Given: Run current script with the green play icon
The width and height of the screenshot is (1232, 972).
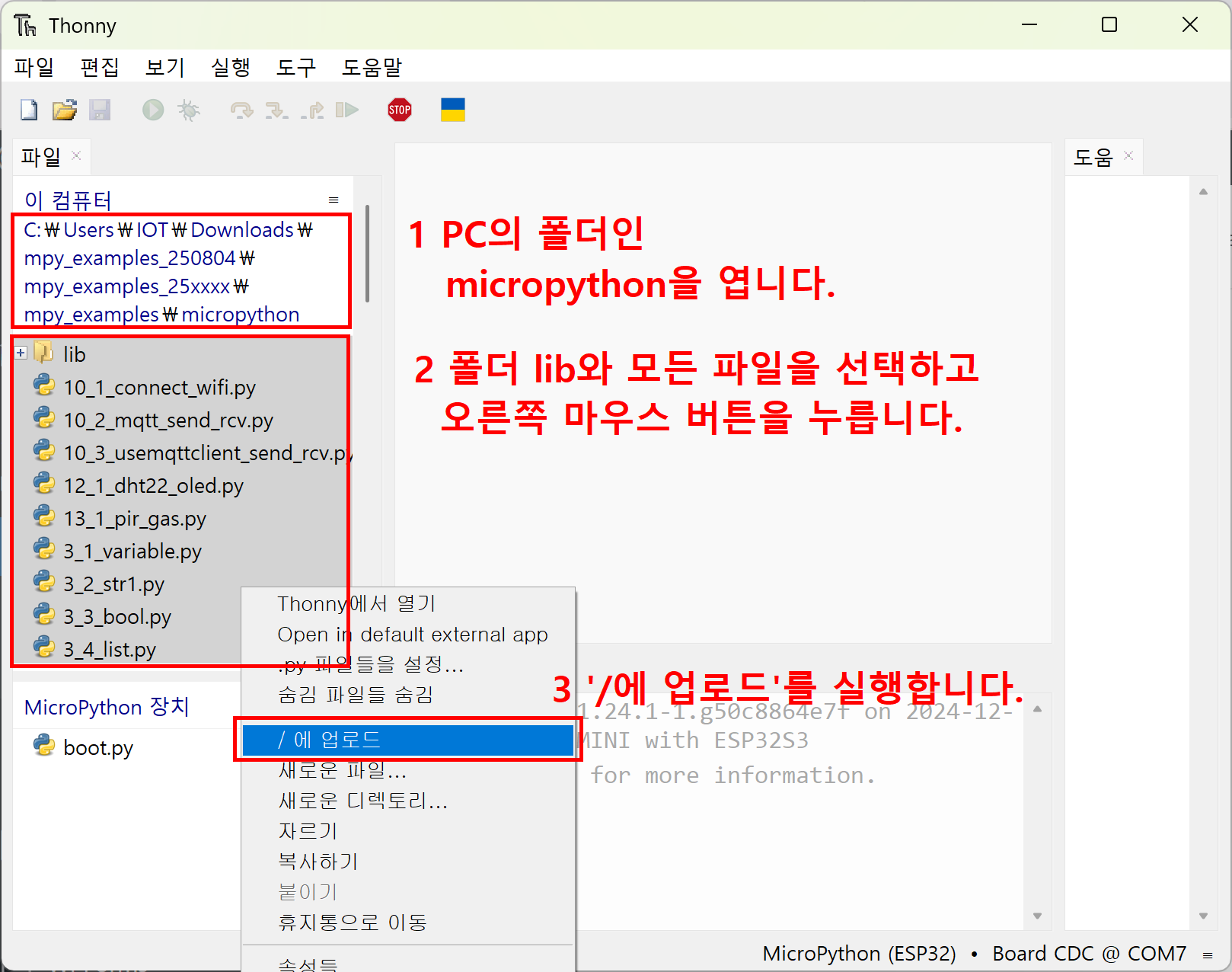Looking at the screenshot, I should (153, 110).
